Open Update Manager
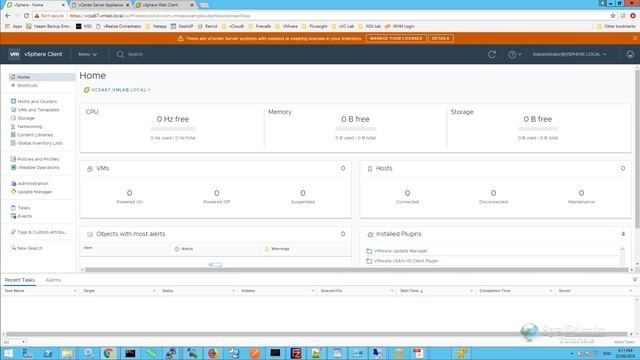Screen dimensions: 640x360 tap(34, 192)
